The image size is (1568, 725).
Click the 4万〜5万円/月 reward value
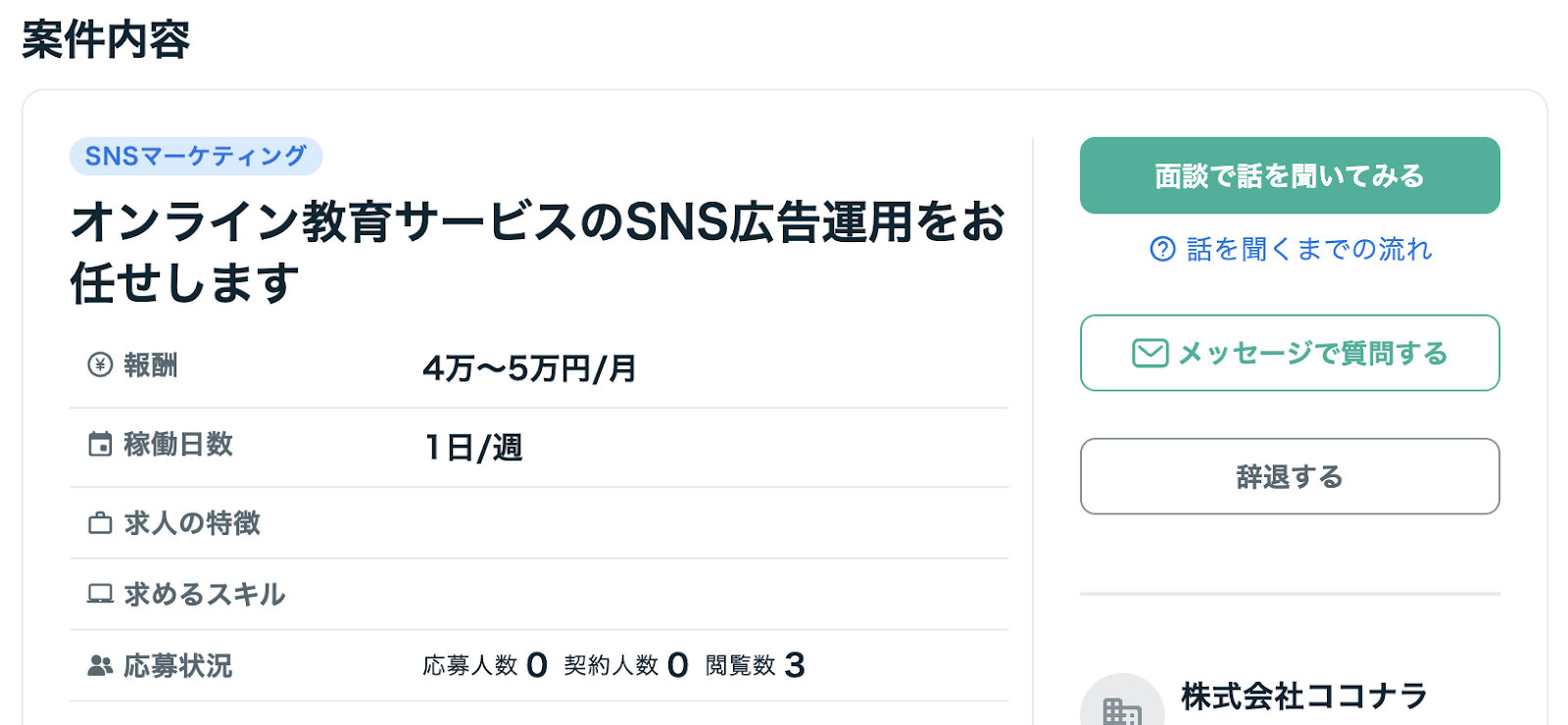click(x=529, y=369)
